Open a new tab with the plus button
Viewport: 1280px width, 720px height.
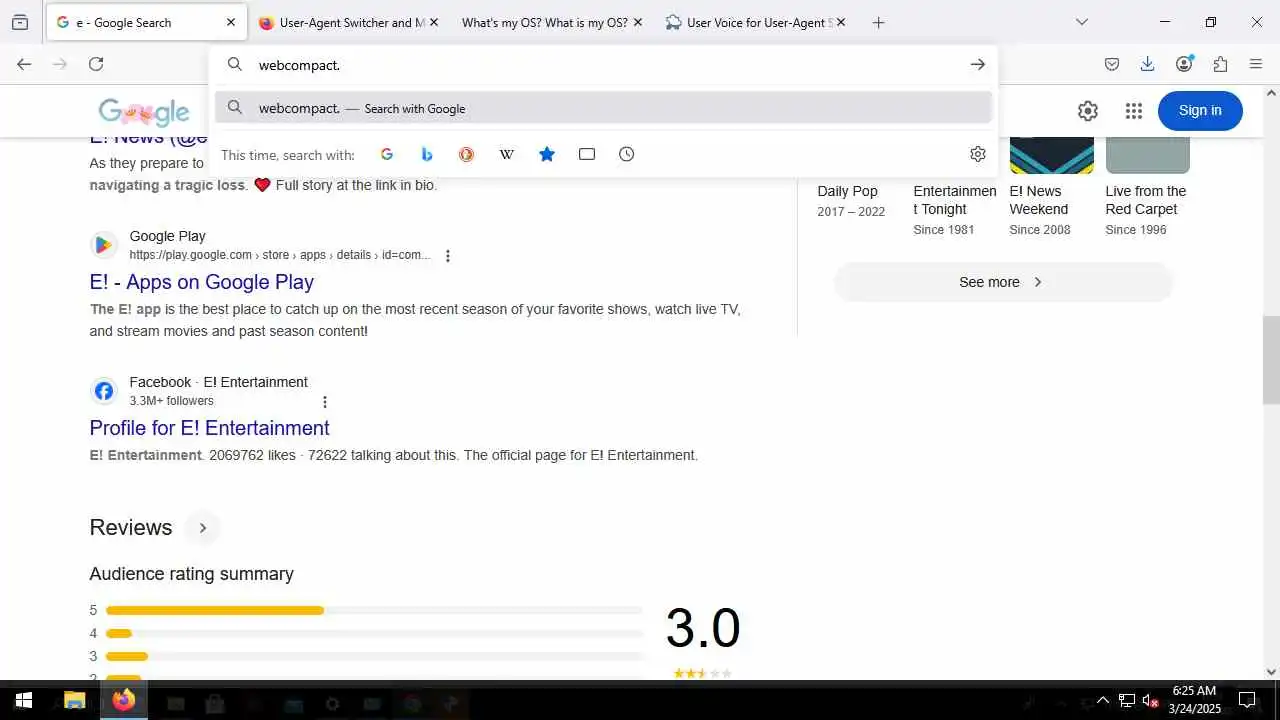click(878, 22)
